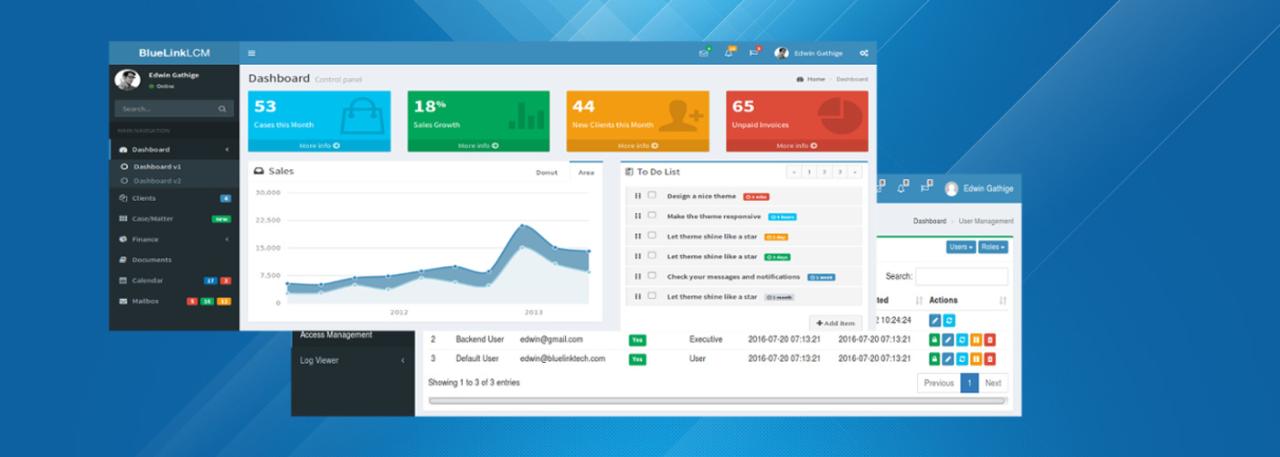Open the Roles dropdown button
Screen dimensions: 1280x457
pos(993,246)
